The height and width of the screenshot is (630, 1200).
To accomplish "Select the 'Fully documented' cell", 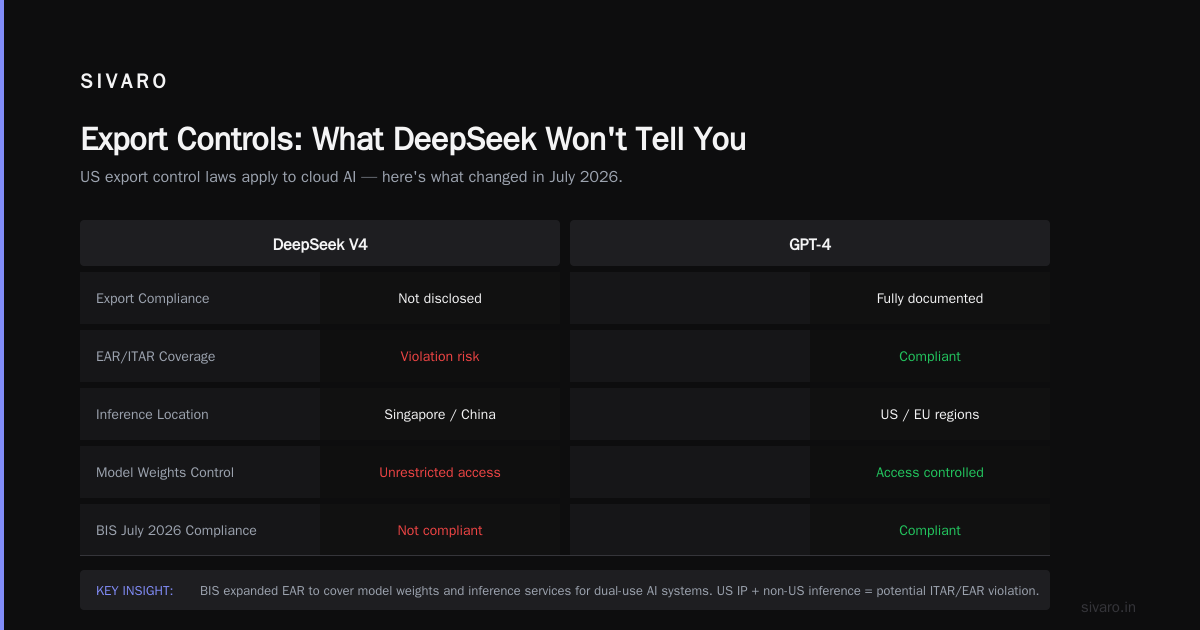I will [x=930, y=298].
